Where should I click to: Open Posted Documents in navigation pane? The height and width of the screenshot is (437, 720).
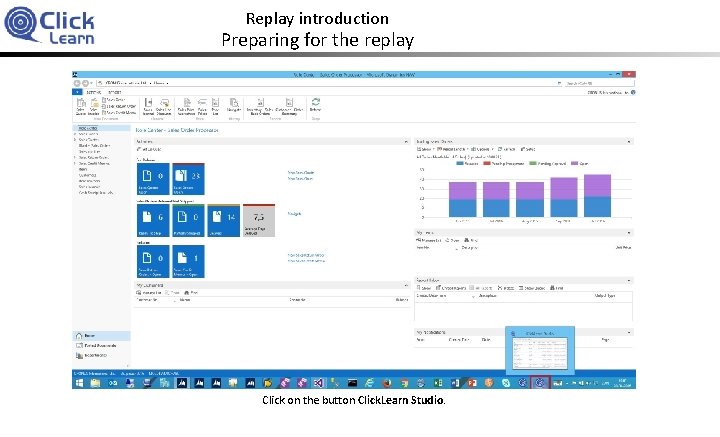[96, 345]
